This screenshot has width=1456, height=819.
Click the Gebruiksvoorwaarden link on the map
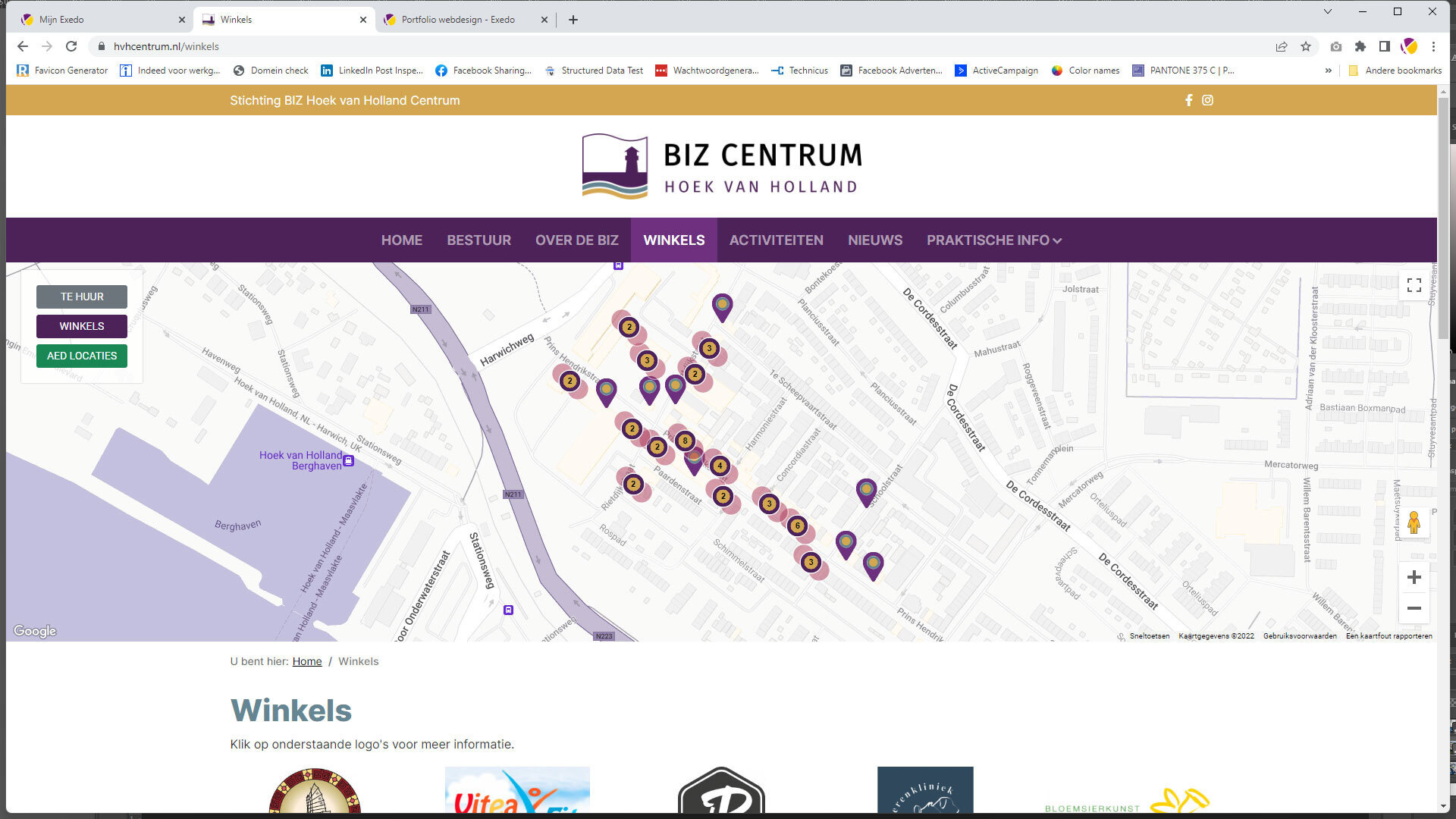click(x=1299, y=636)
